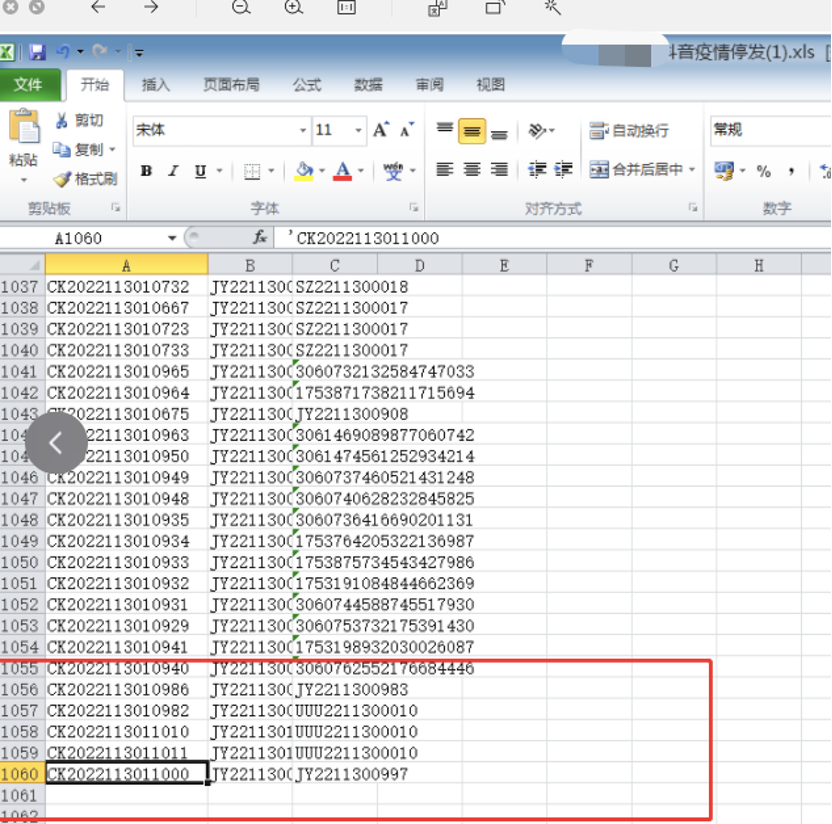
Task: Save the workbook with floppy disk icon
Action: 37,52
